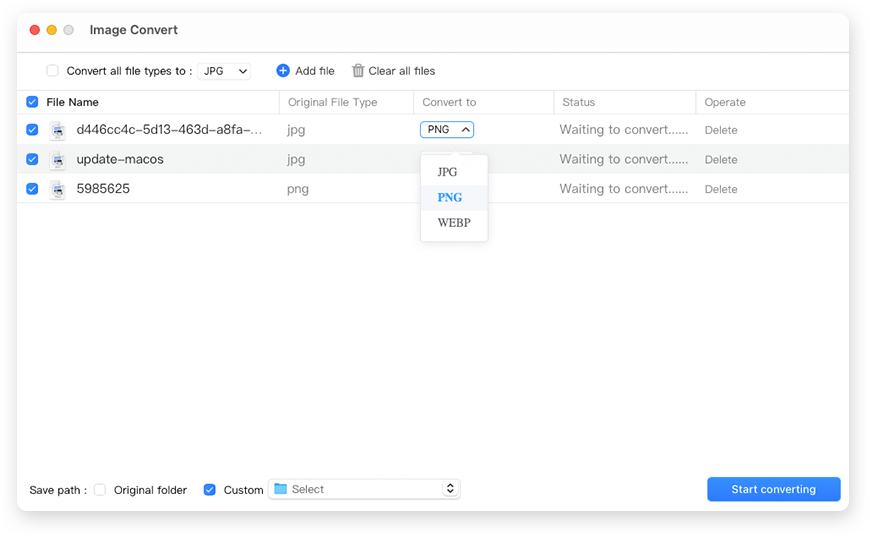Enable Convert all file types checkbox
870x536 pixels.
click(x=53, y=71)
